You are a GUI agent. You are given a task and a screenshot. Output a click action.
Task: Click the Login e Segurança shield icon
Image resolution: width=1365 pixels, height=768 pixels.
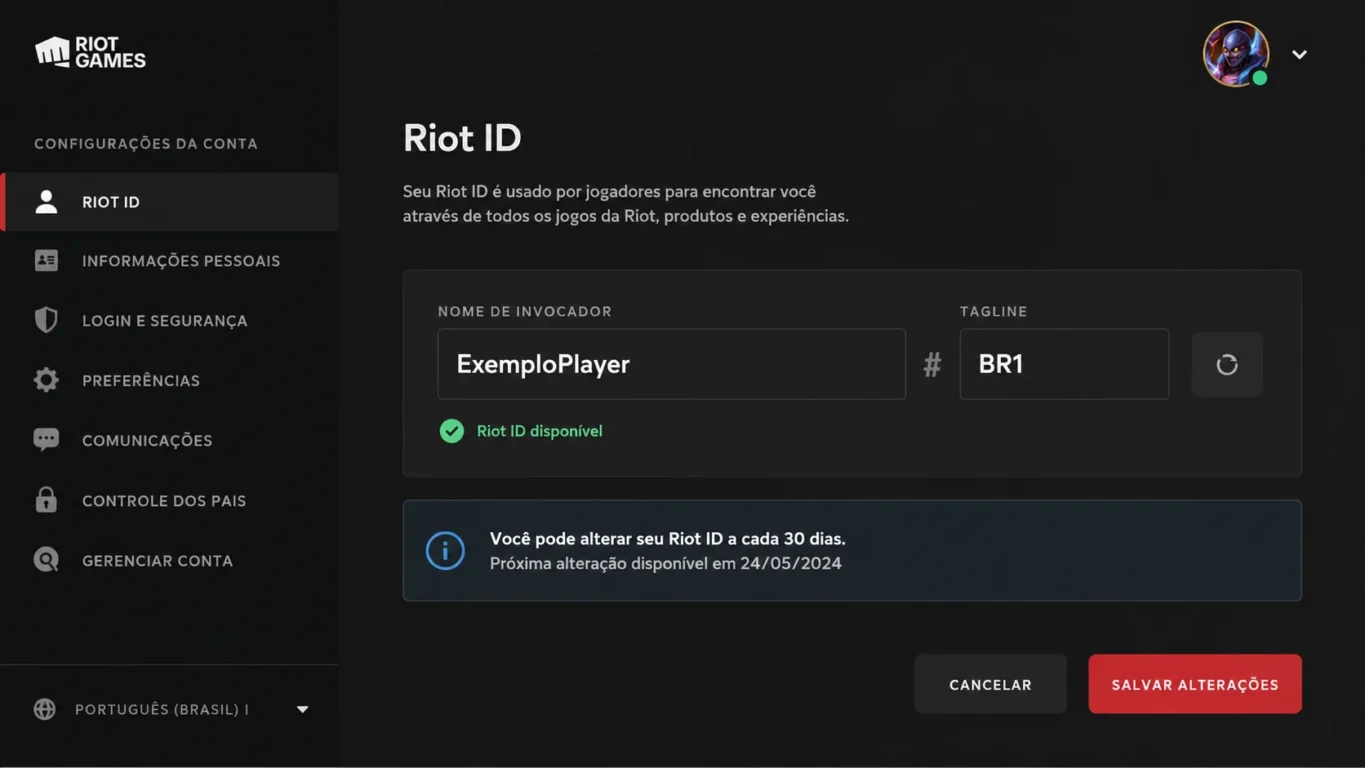click(46, 320)
